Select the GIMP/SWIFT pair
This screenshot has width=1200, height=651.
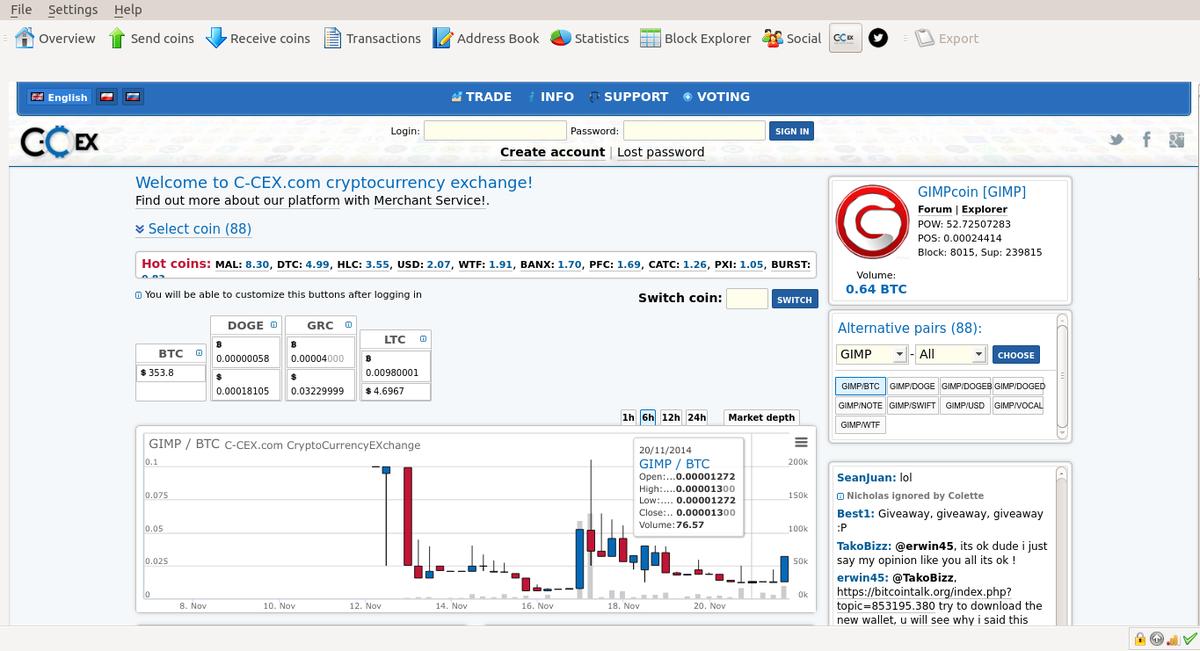[x=912, y=406]
